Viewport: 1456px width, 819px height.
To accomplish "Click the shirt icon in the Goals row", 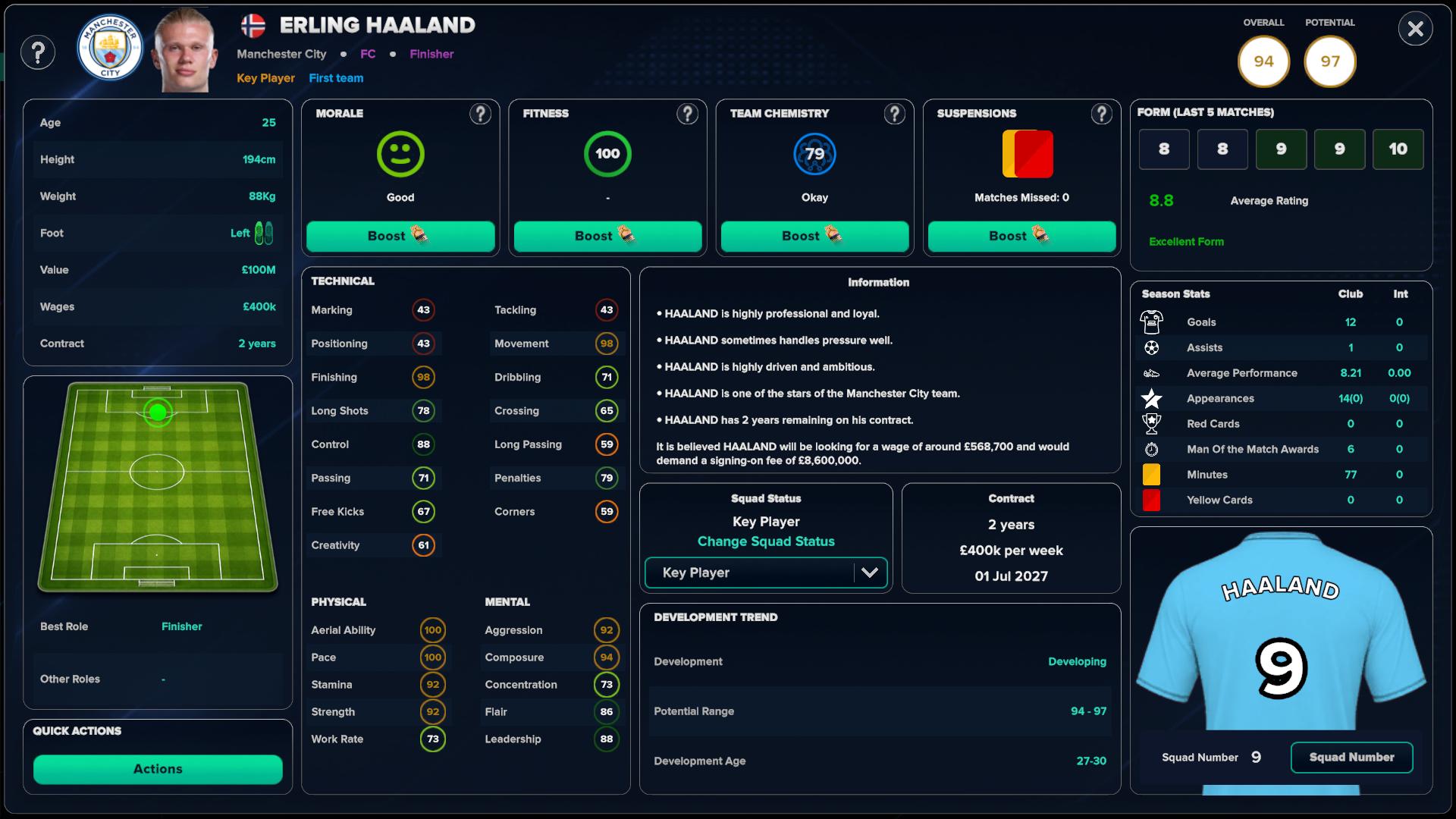I will [1151, 322].
